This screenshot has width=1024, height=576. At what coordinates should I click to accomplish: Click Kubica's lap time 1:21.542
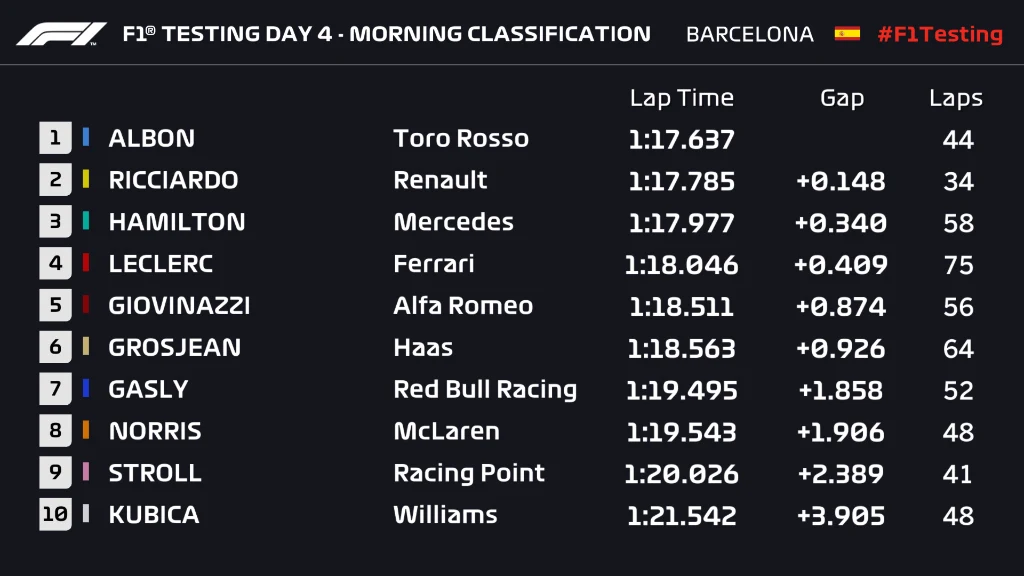pos(681,516)
